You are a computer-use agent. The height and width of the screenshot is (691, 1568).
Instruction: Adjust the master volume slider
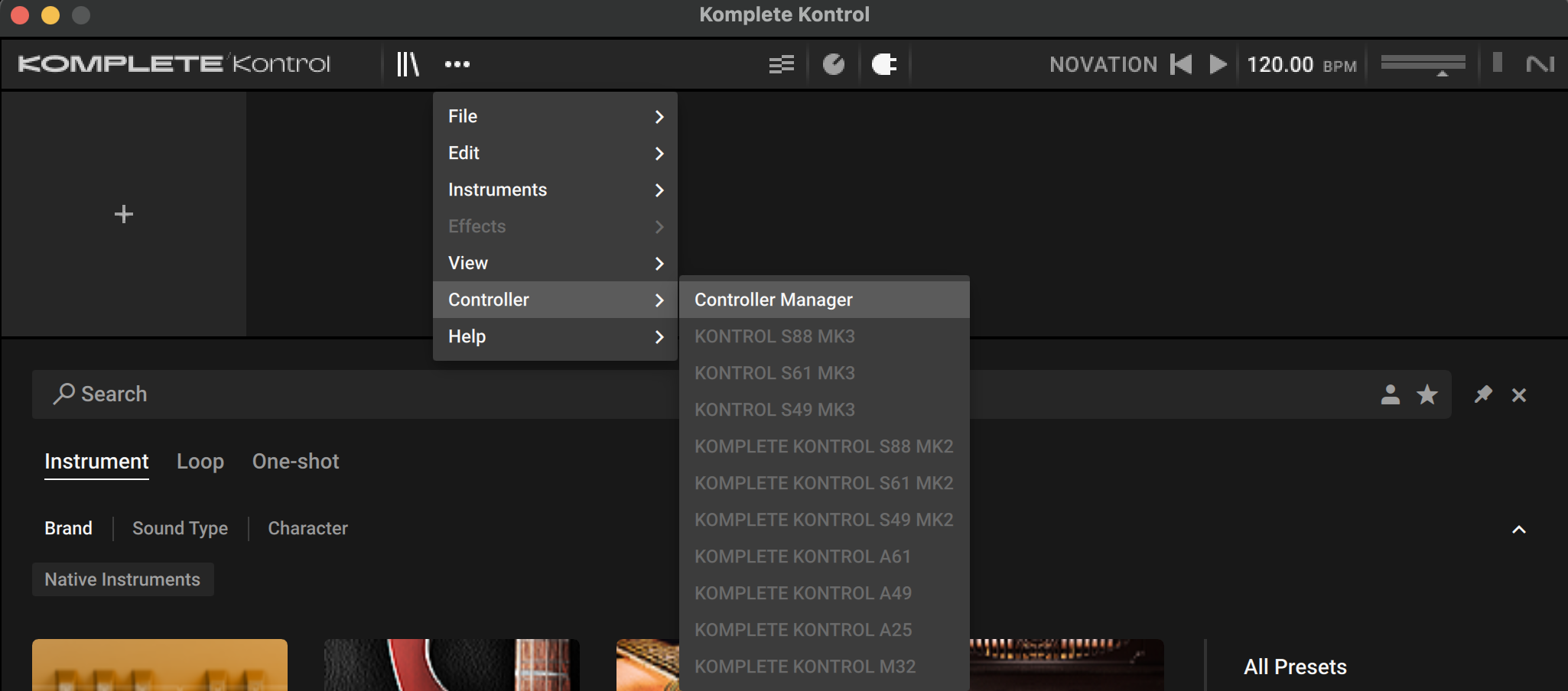tap(1423, 64)
